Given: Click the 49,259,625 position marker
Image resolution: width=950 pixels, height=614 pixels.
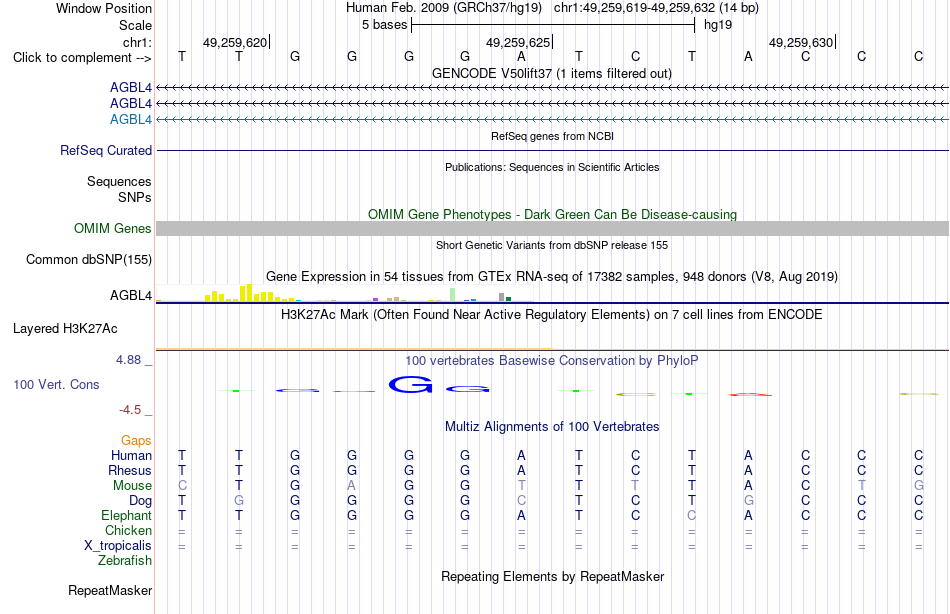Looking at the screenshot, I should [518, 42].
